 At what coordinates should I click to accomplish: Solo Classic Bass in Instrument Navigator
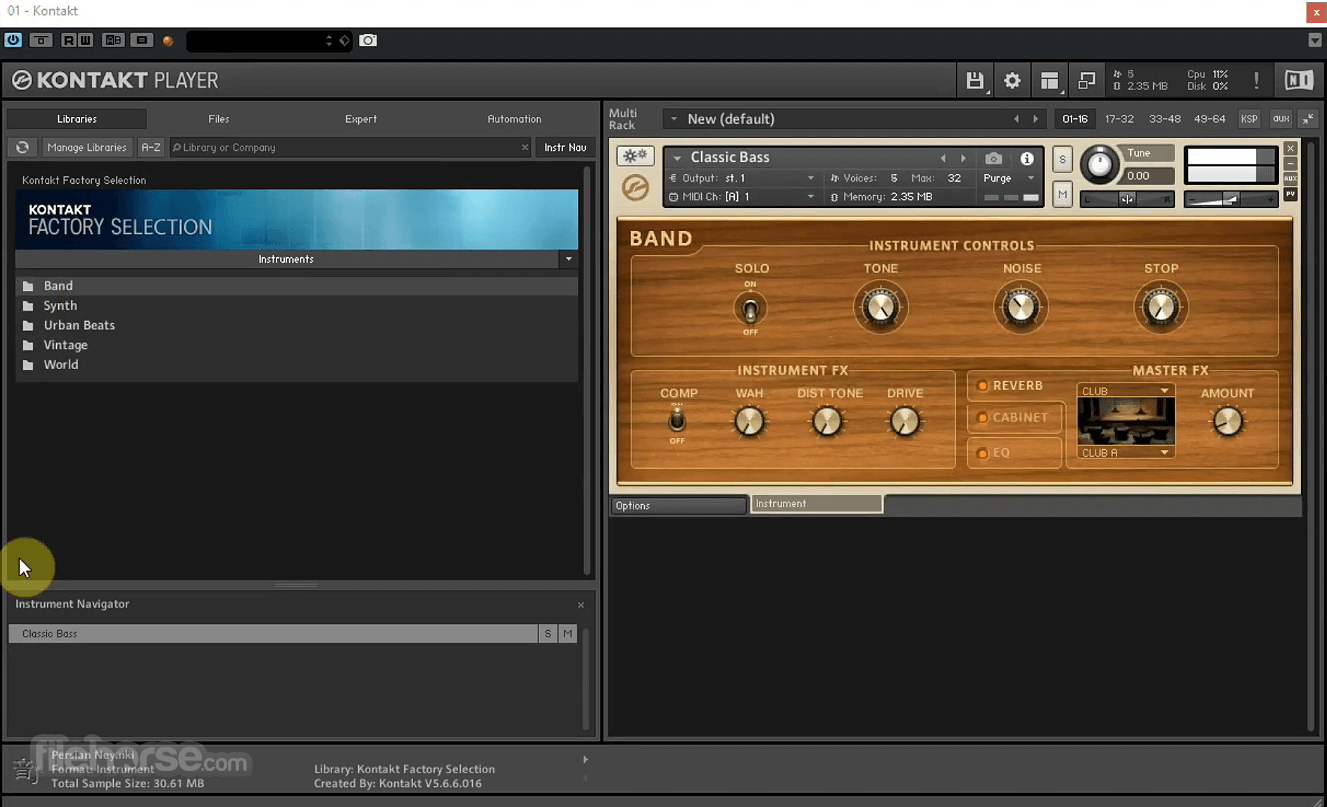548,634
